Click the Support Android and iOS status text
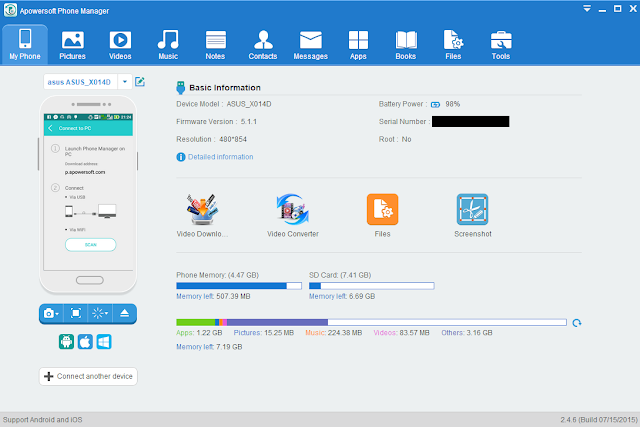The height and width of the screenshot is (427, 640). [x=42, y=420]
